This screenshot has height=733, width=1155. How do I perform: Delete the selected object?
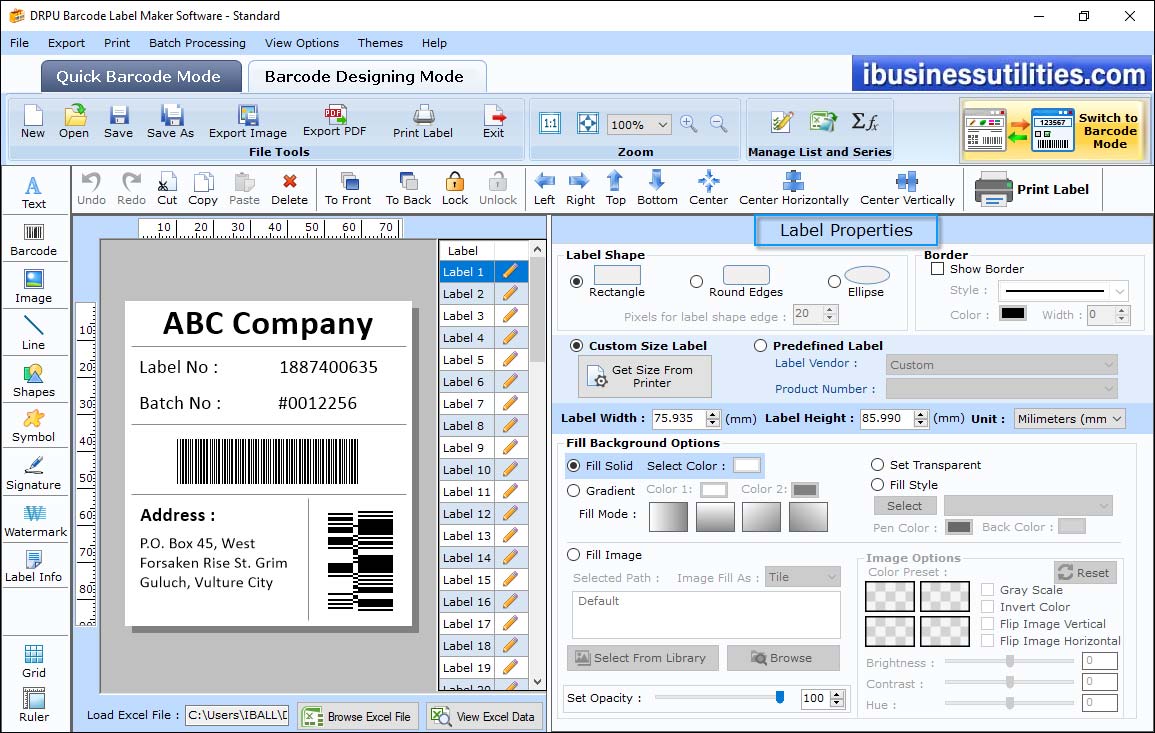(289, 189)
